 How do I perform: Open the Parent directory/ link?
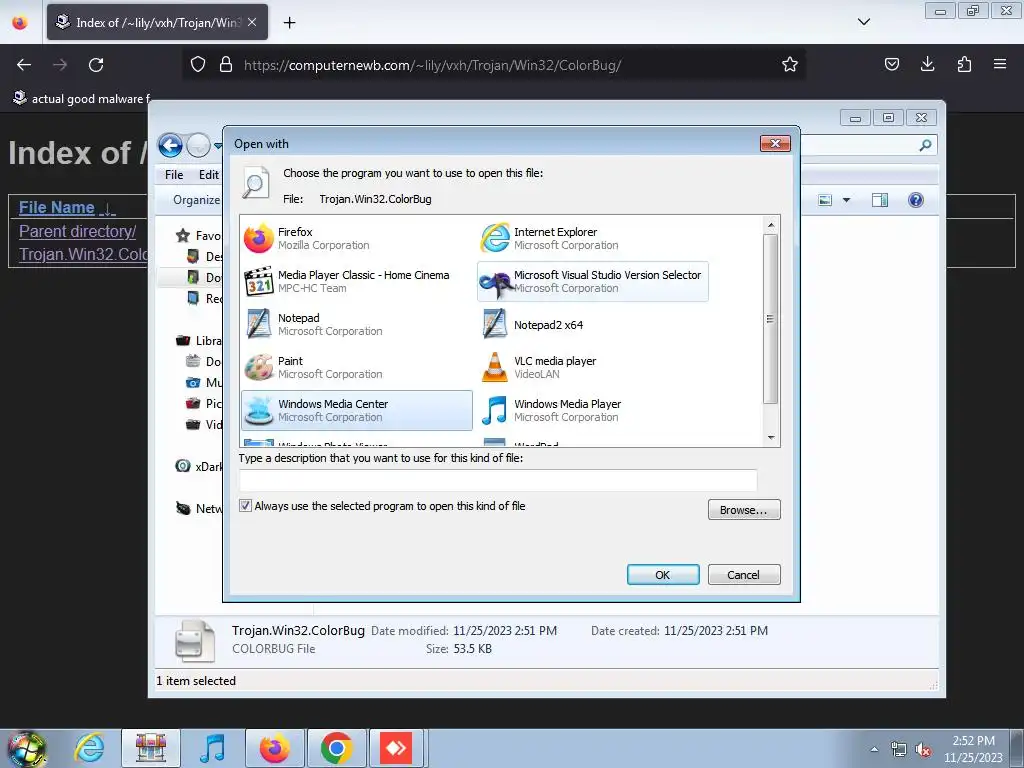(x=78, y=231)
